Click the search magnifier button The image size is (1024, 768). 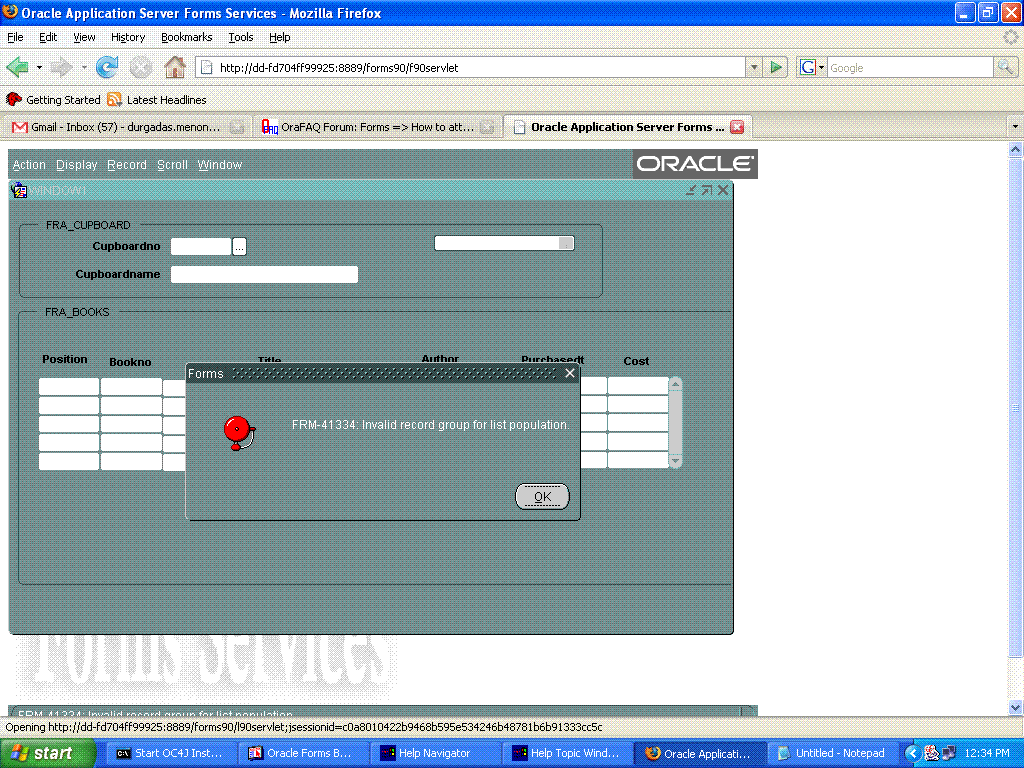[1005, 67]
